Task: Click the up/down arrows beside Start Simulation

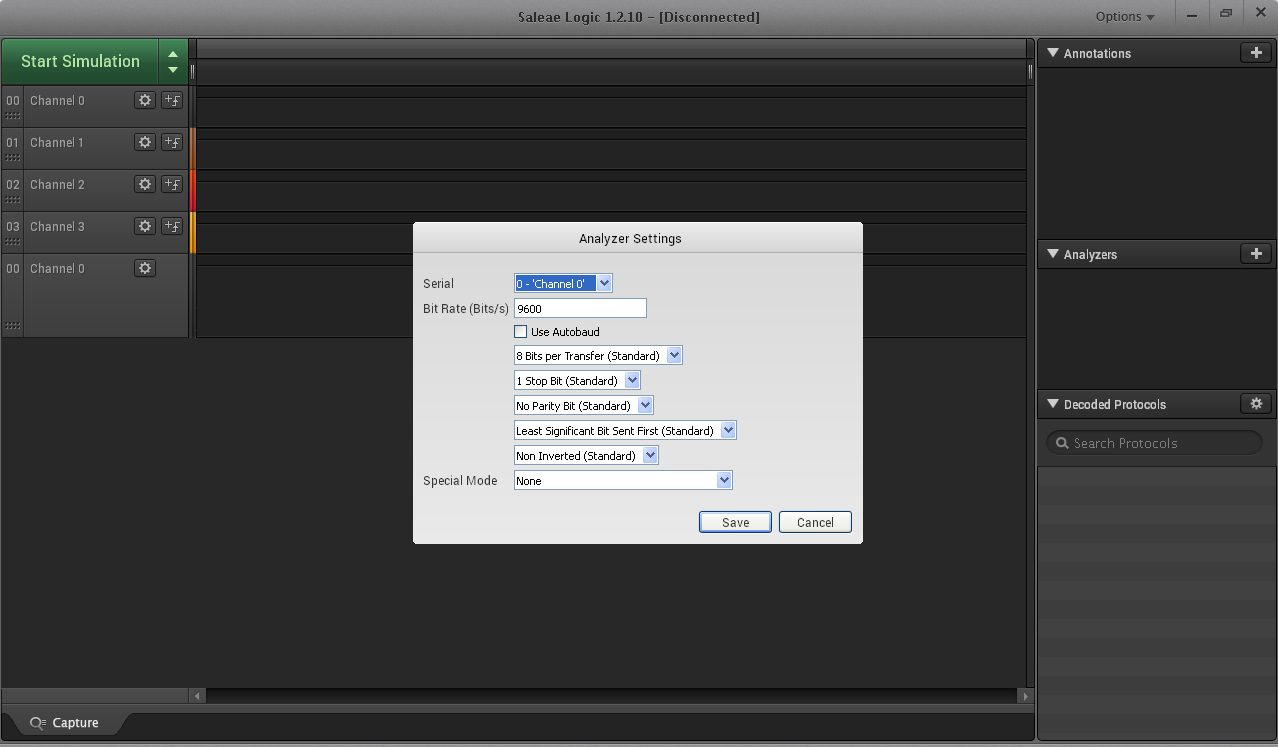Action: pos(173,62)
